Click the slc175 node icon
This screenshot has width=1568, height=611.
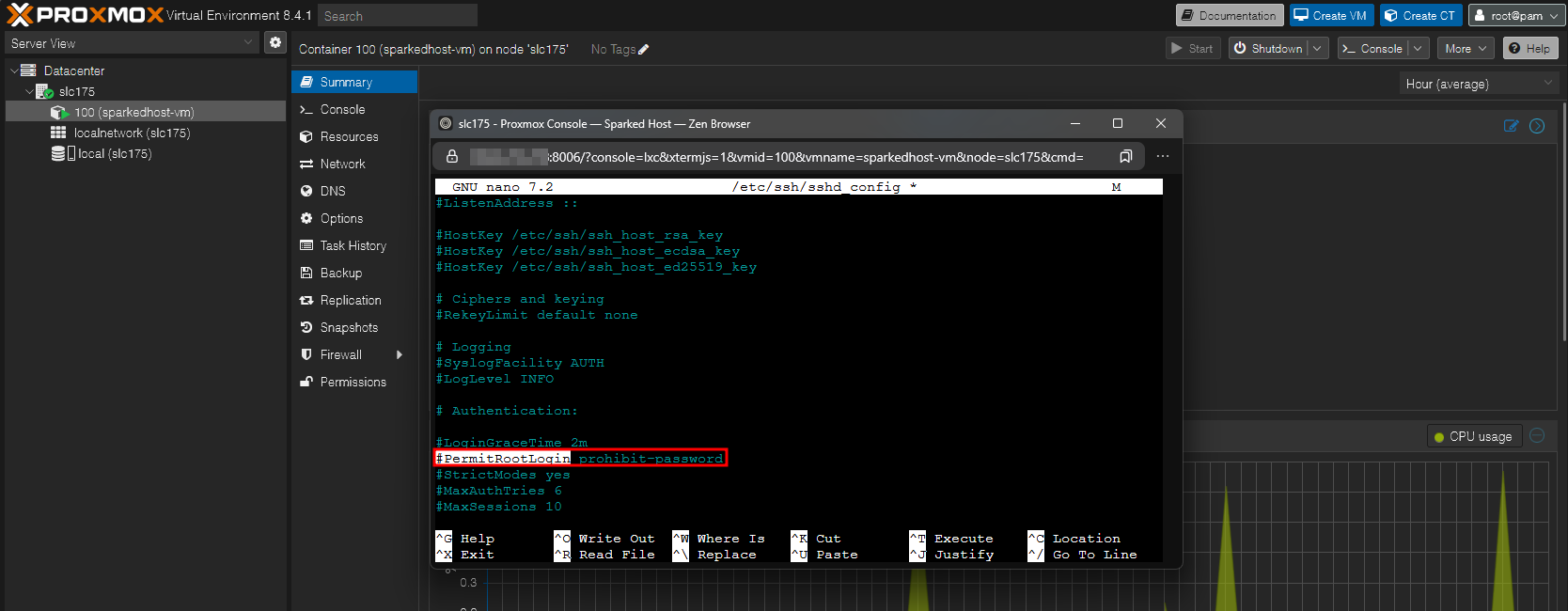[44, 91]
